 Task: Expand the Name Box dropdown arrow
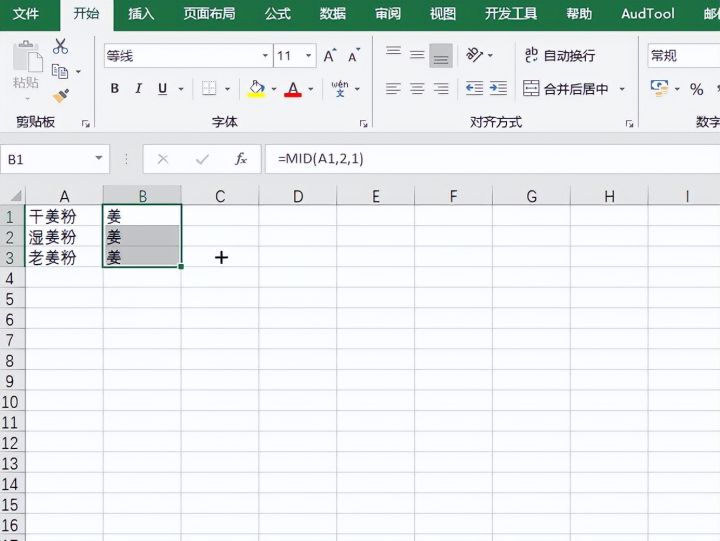[x=98, y=158]
